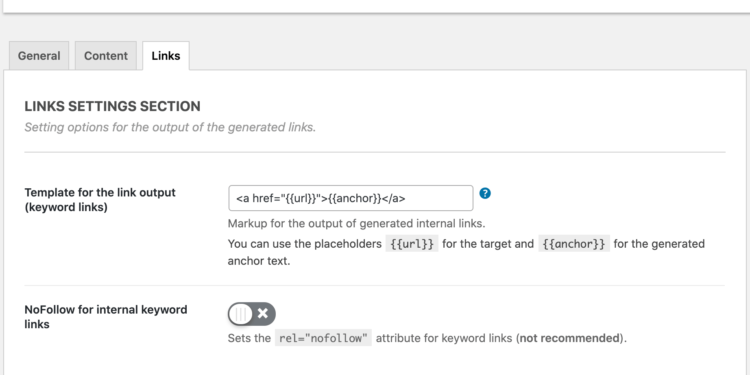Click the bold 'not recommended' text
Image resolution: width=750 pixels, height=375 pixels.
[x=569, y=339]
